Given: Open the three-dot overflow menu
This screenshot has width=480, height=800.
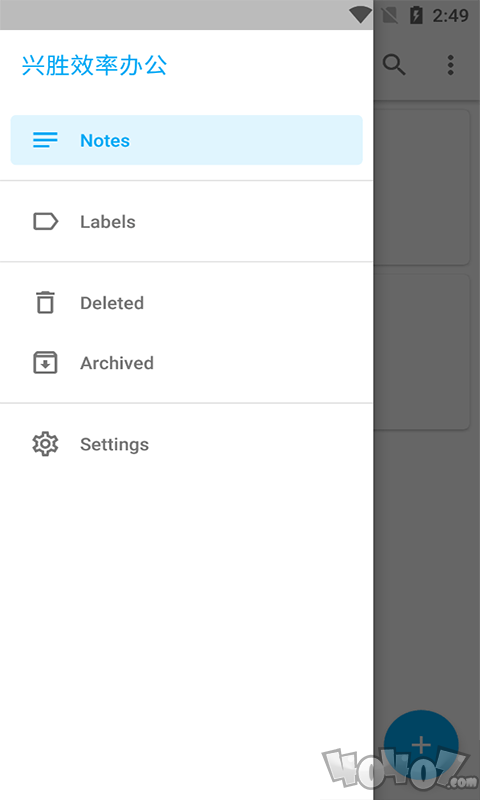Looking at the screenshot, I should pos(450,65).
